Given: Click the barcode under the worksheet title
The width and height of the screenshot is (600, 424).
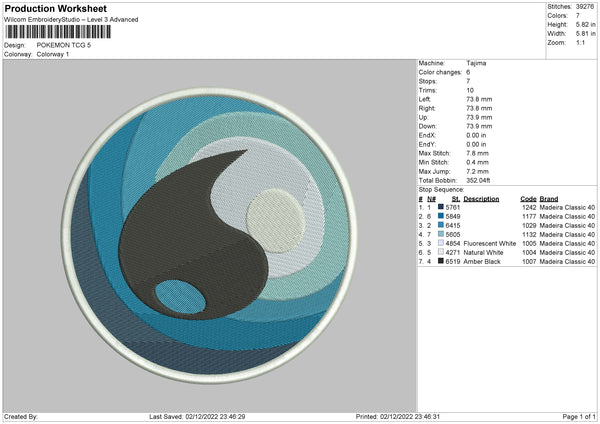Looking at the screenshot, I should 58,32.
